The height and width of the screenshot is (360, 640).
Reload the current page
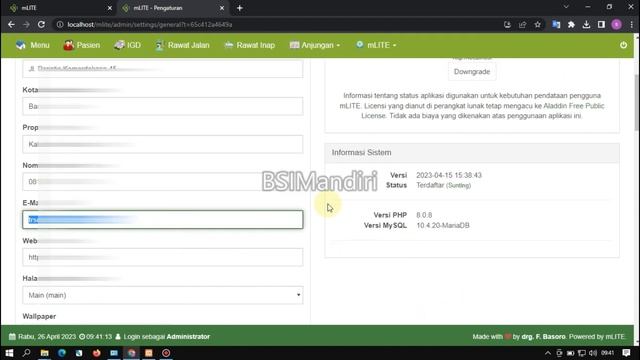pos(41,24)
